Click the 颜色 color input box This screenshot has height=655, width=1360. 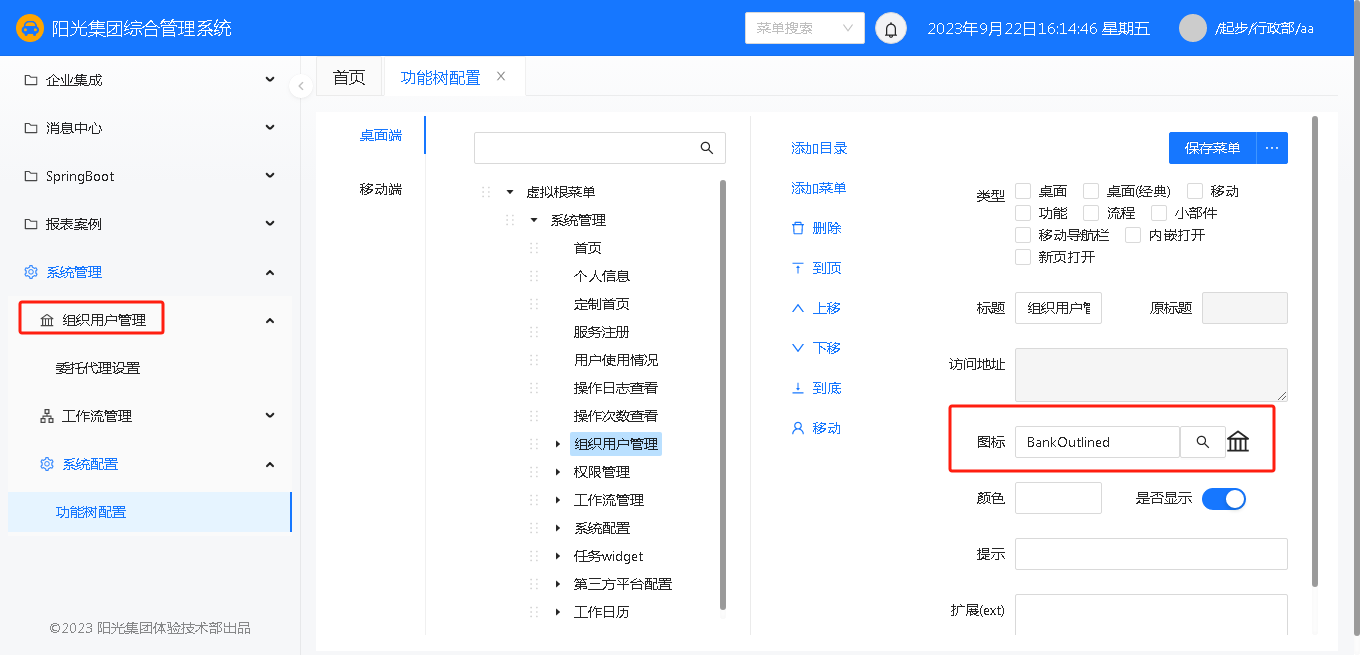tap(1057, 498)
